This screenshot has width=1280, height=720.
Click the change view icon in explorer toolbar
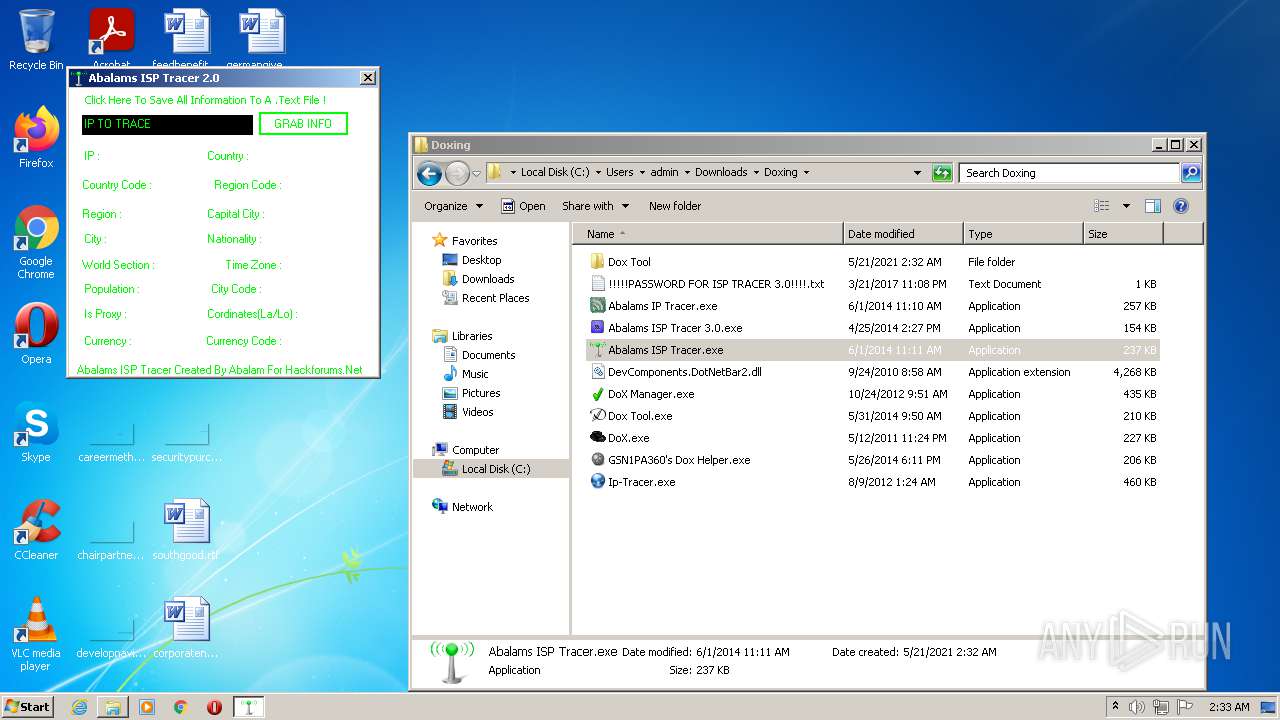[1102, 206]
